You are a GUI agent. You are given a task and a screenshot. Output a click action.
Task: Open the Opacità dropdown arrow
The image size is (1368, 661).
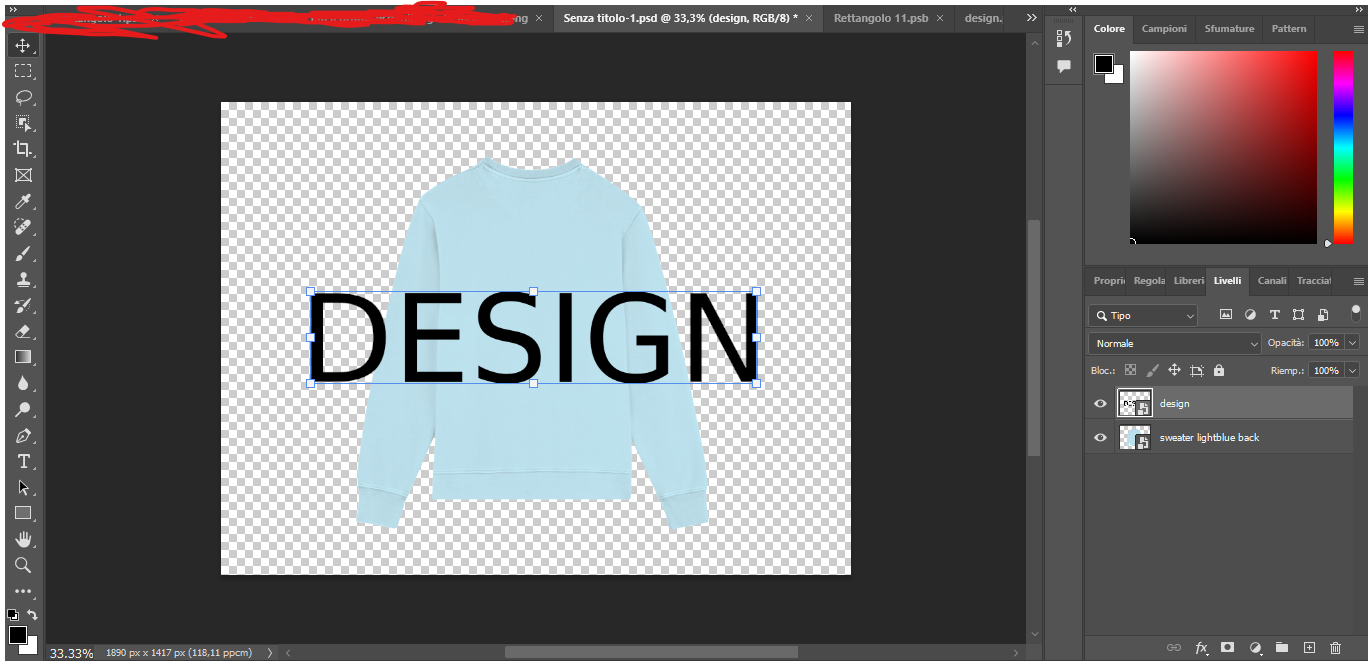click(x=1350, y=342)
